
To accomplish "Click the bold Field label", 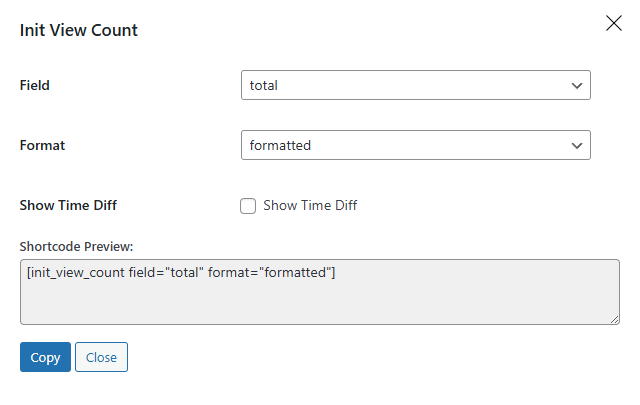I will click(x=35, y=85).
